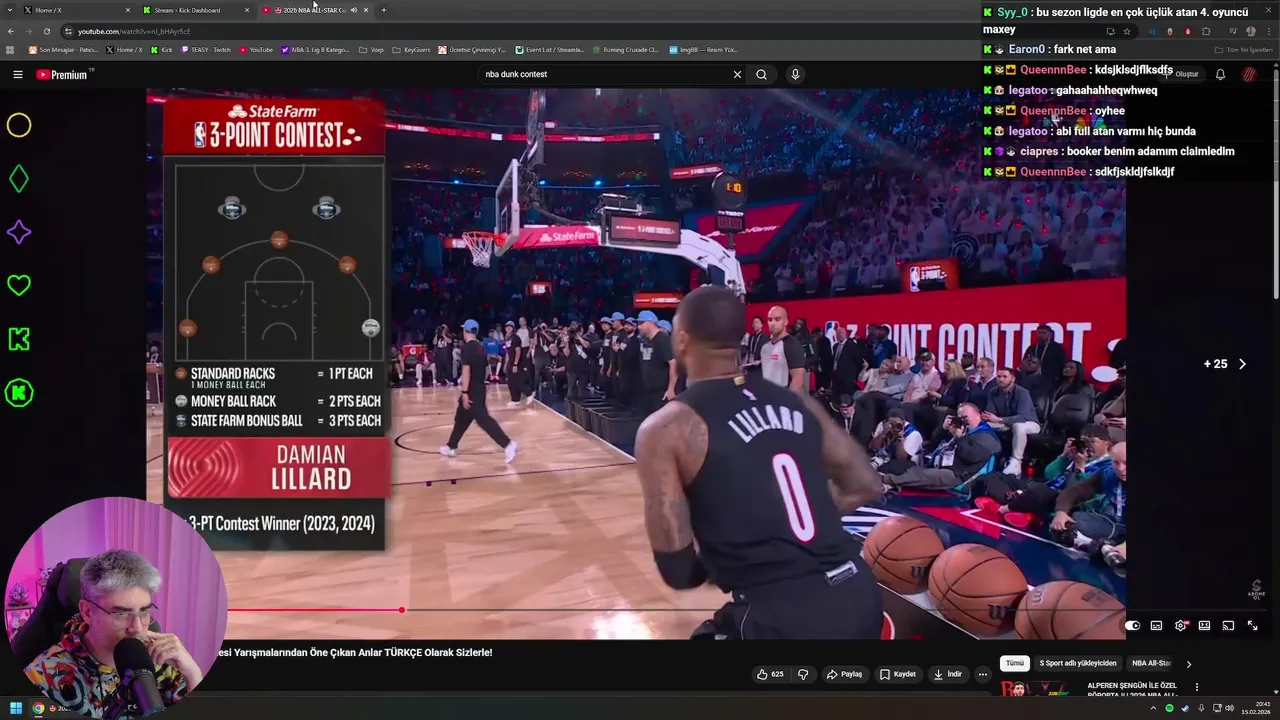The height and width of the screenshot is (720, 1280).
Task: Open the 'Son Mesajlar' bookmark
Action: (x=63, y=49)
